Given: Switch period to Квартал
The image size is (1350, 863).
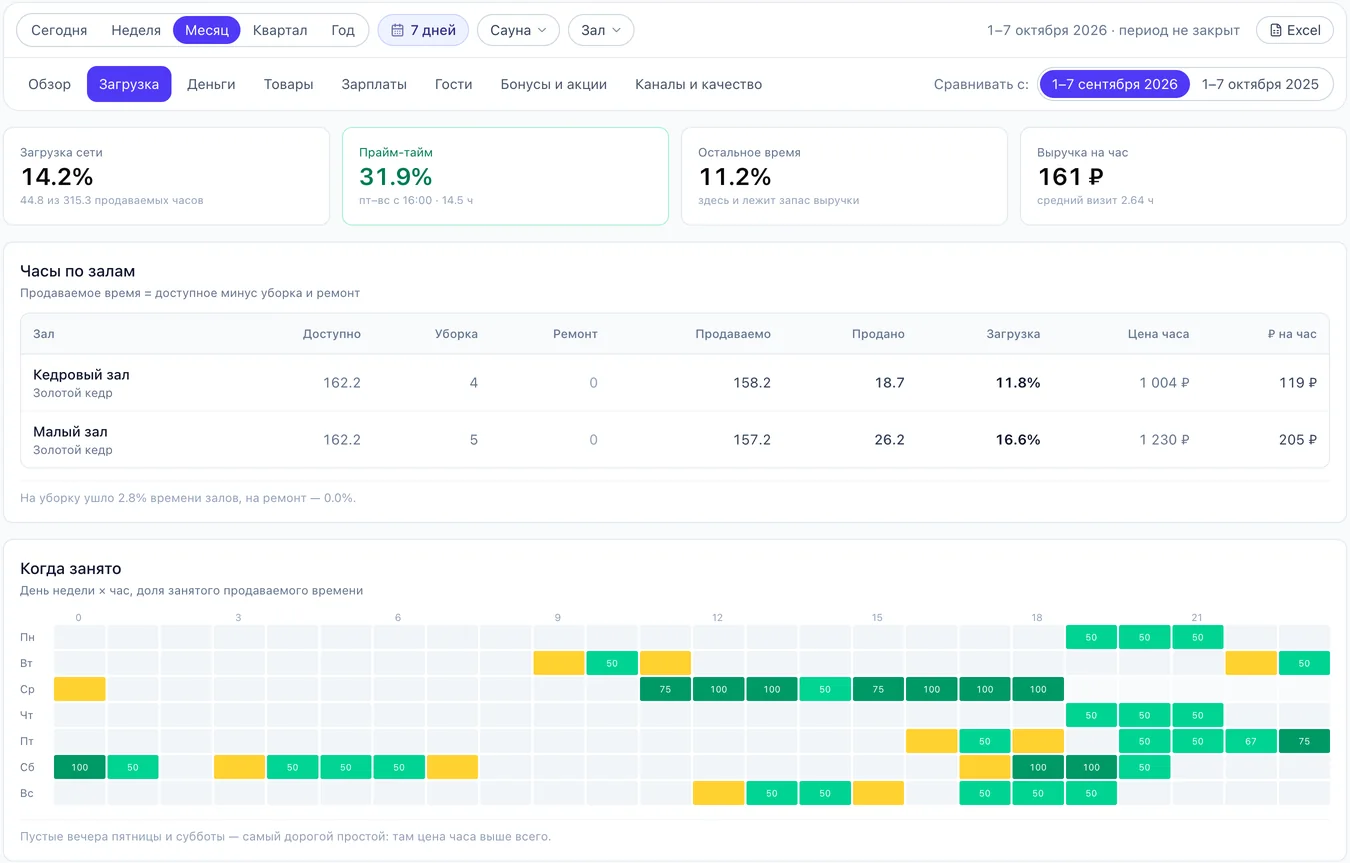Looking at the screenshot, I should (x=280, y=30).
